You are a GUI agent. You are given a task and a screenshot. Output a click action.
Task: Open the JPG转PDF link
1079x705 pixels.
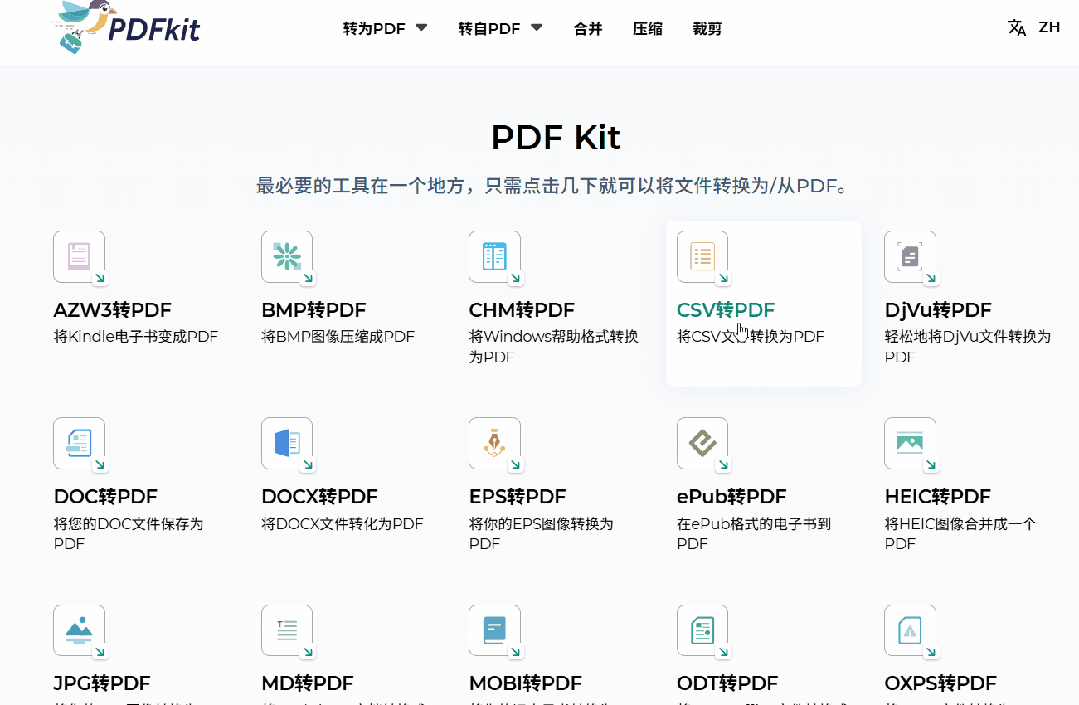click(102, 684)
